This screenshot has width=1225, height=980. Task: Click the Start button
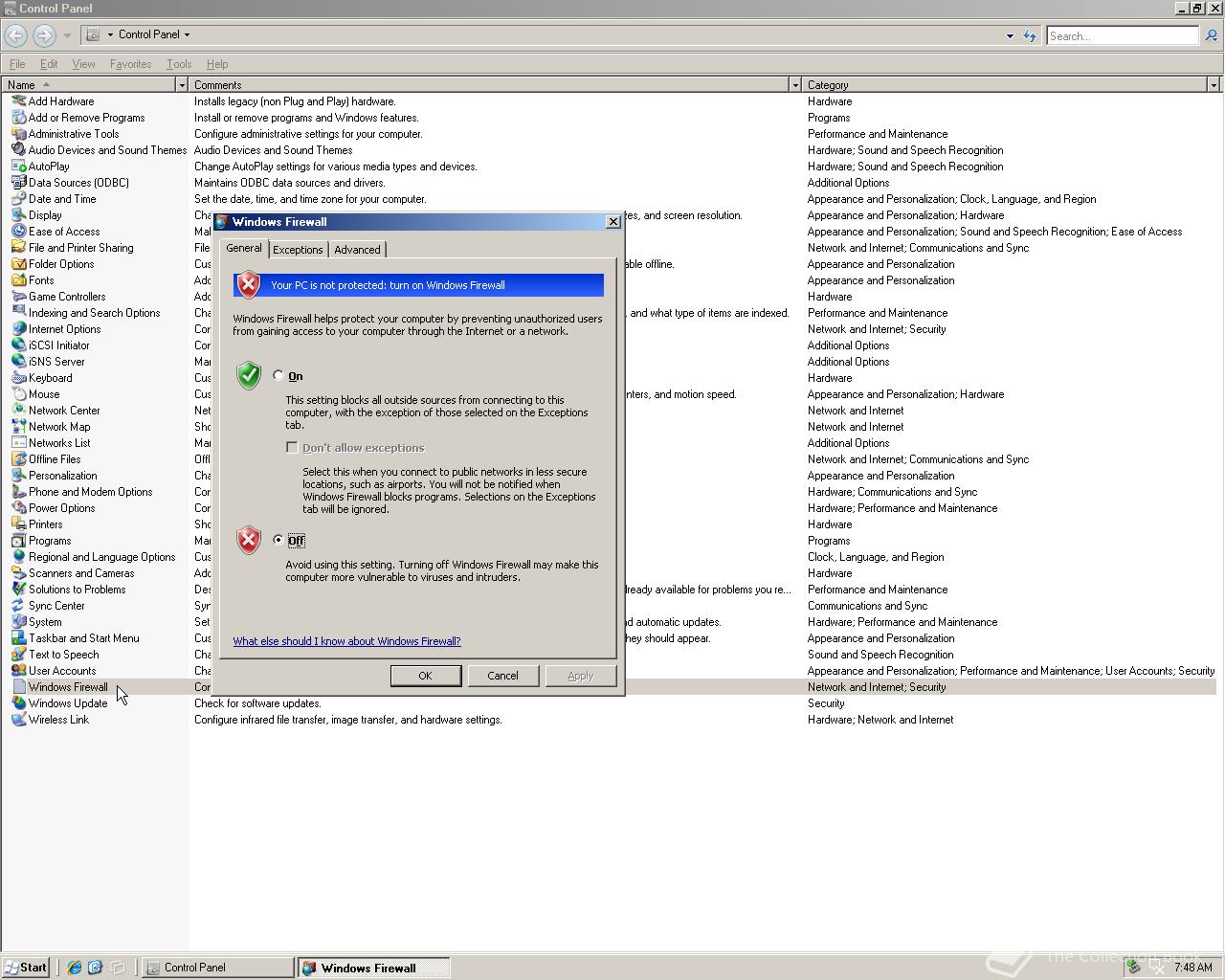[26, 968]
